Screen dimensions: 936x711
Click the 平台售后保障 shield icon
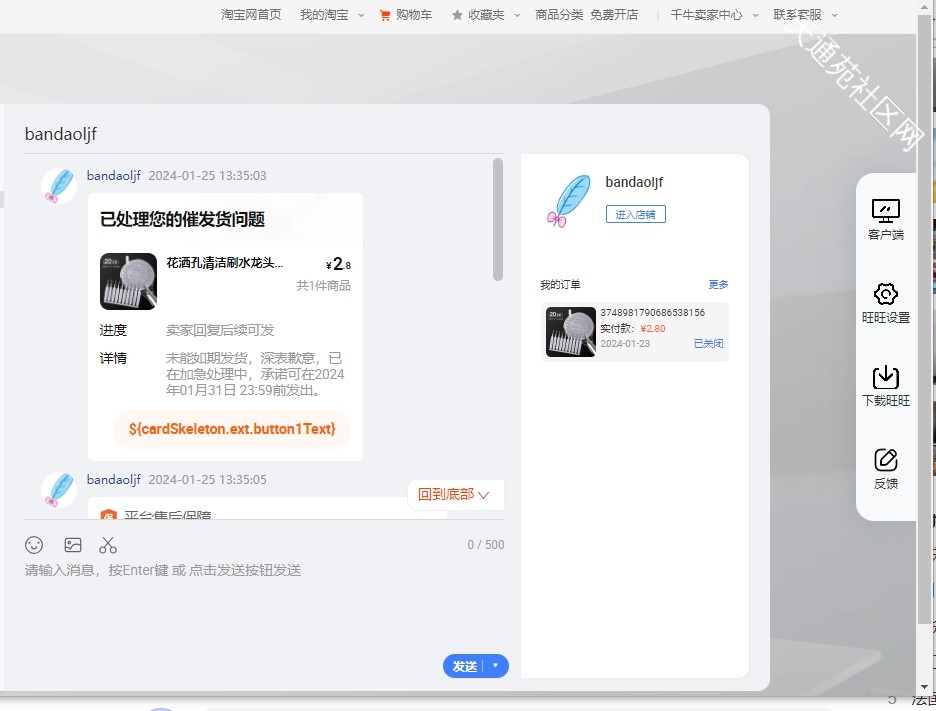coord(108,515)
